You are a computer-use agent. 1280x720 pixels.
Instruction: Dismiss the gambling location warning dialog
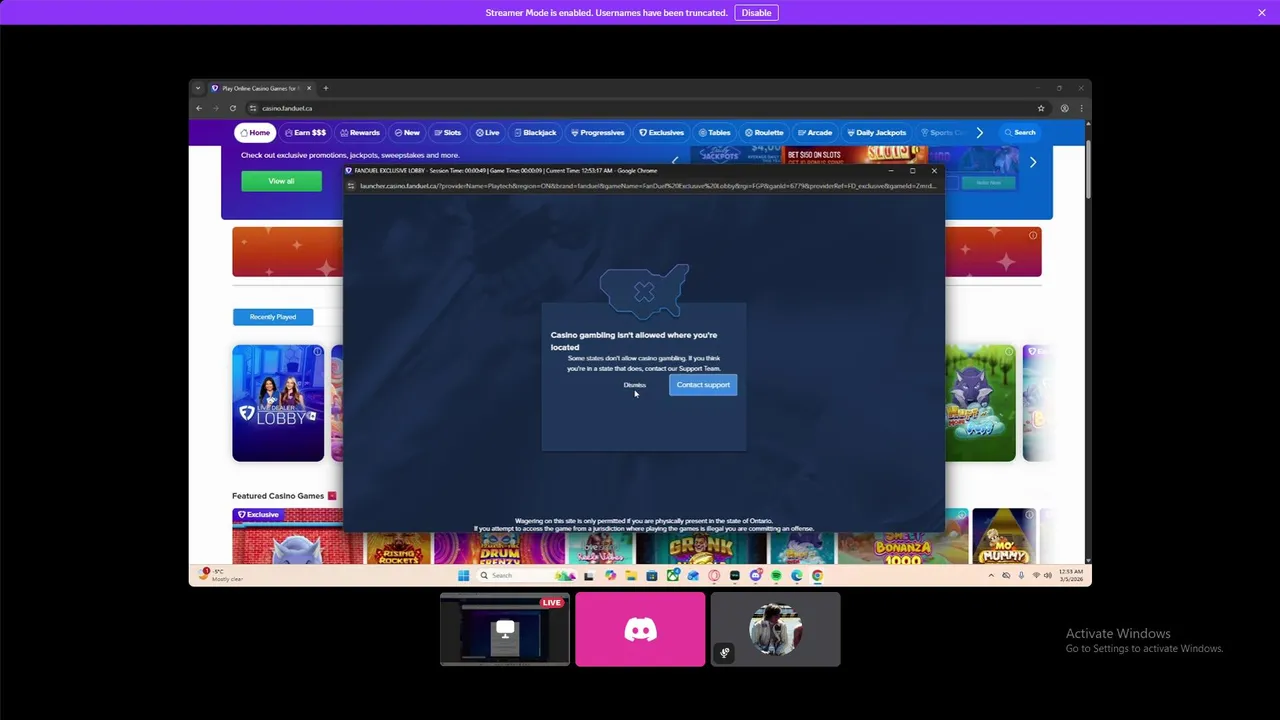coord(634,385)
